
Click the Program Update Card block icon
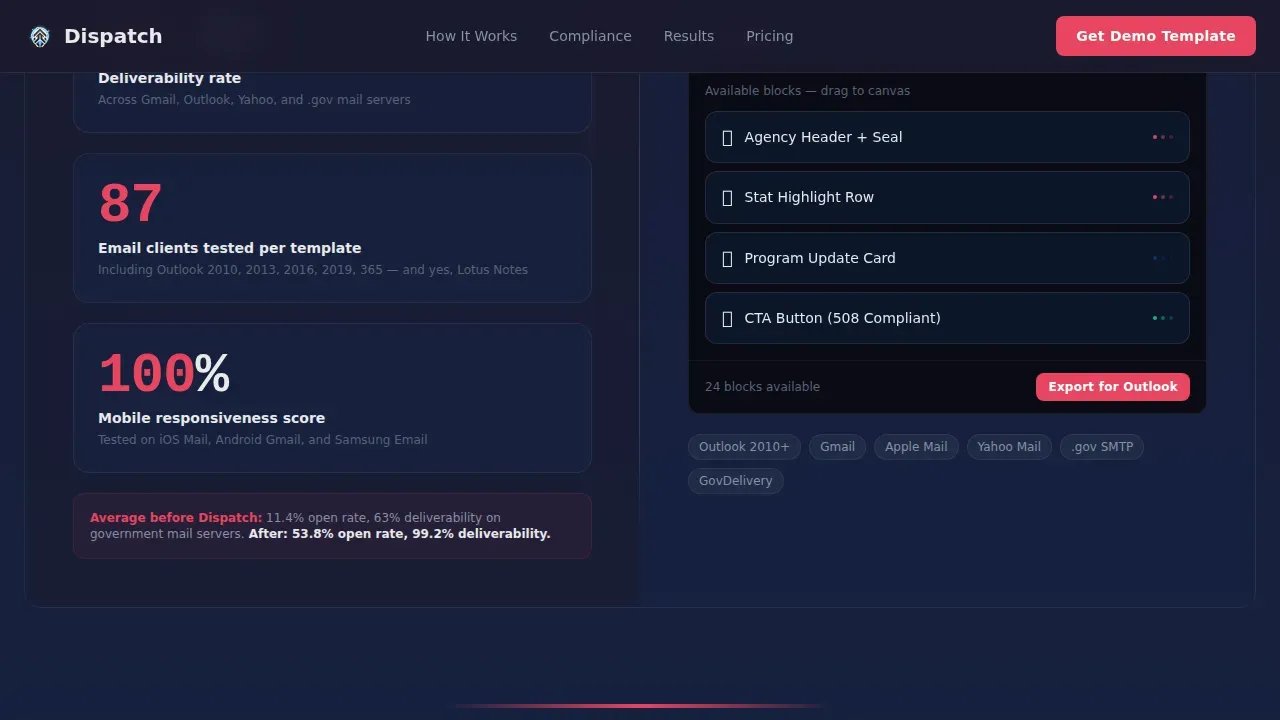coord(727,258)
